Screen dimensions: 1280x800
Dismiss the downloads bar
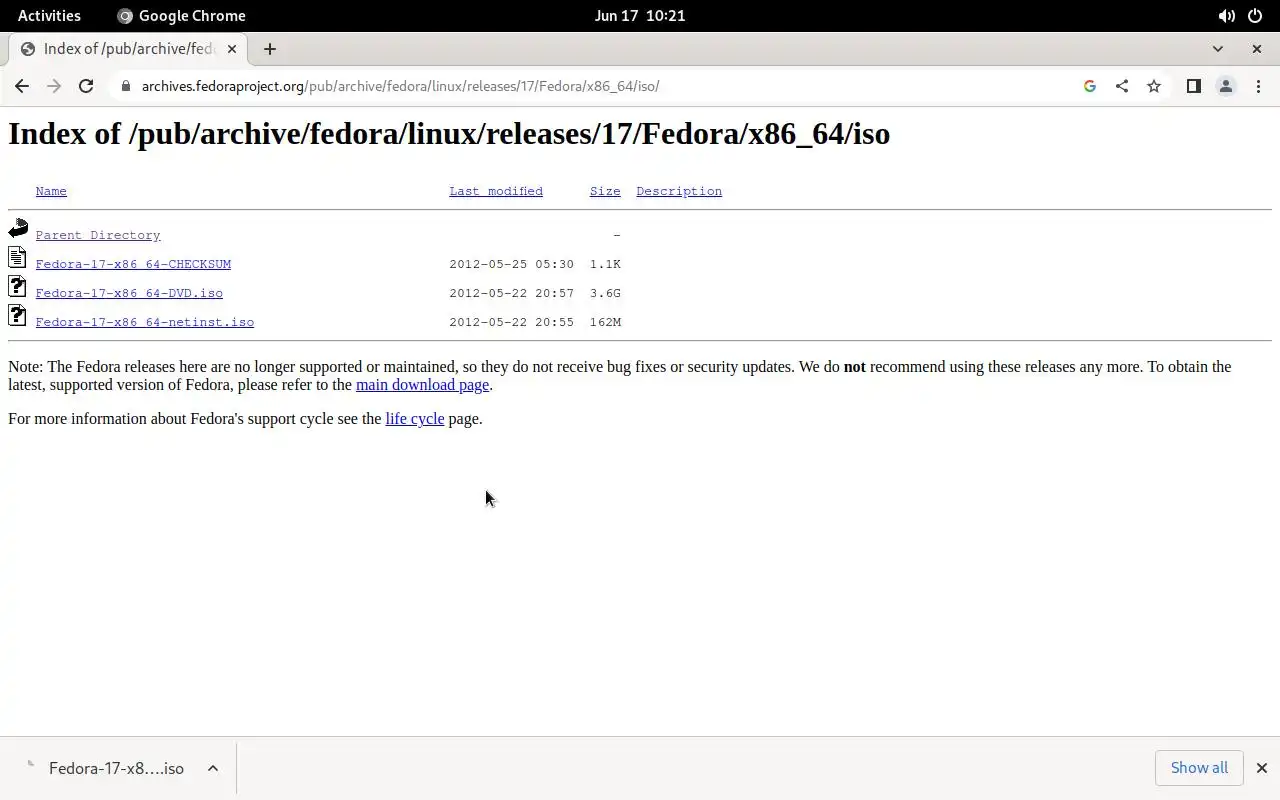tap(1261, 768)
